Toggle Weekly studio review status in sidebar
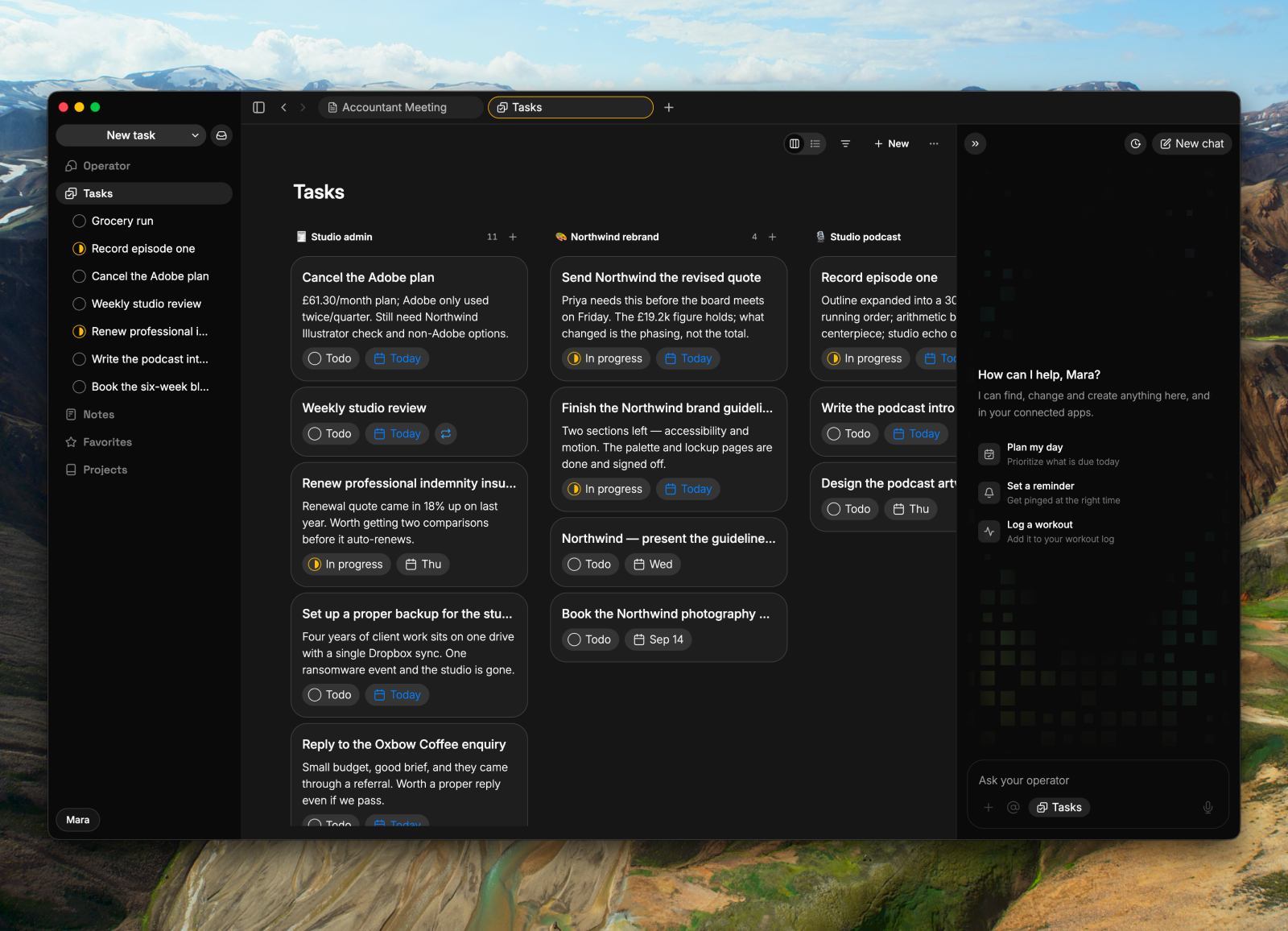This screenshot has height=931, width=1288. click(79, 304)
